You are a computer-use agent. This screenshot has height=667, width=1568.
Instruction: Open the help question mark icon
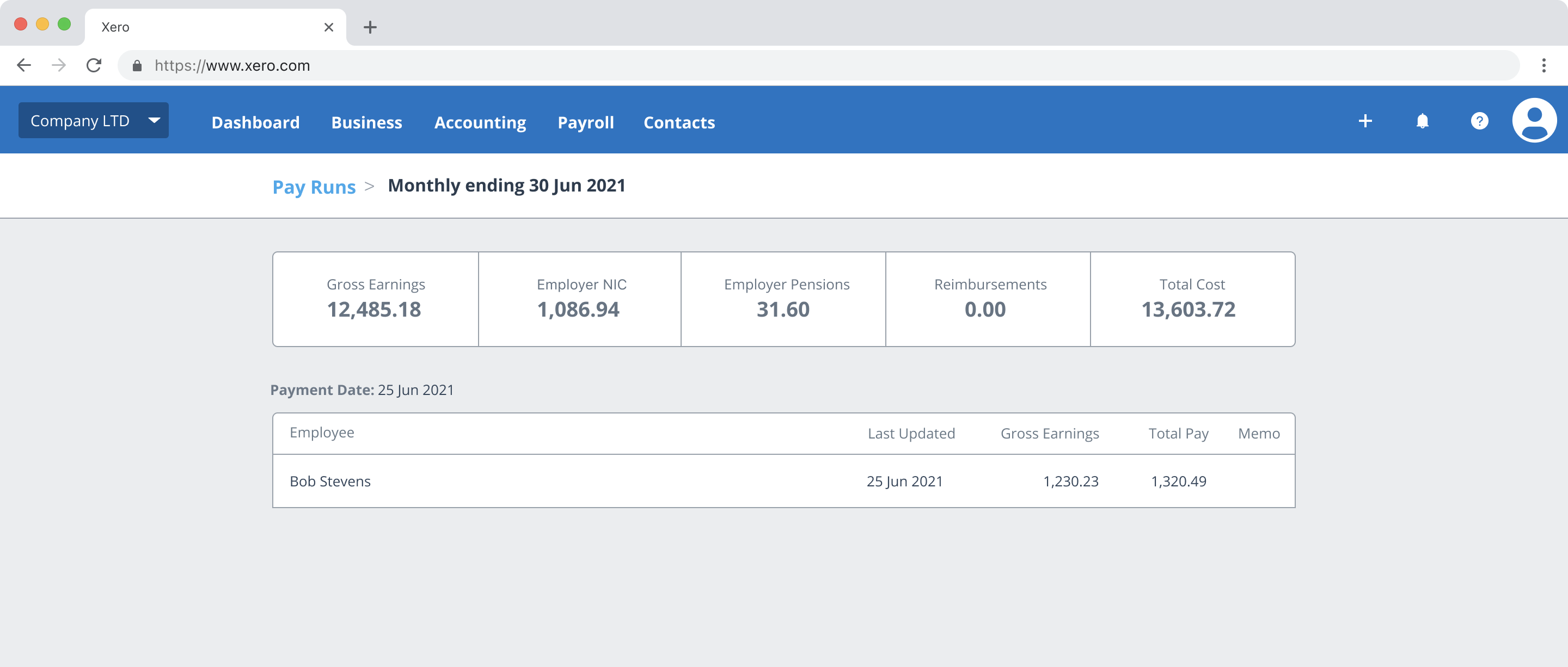pyautogui.click(x=1479, y=121)
